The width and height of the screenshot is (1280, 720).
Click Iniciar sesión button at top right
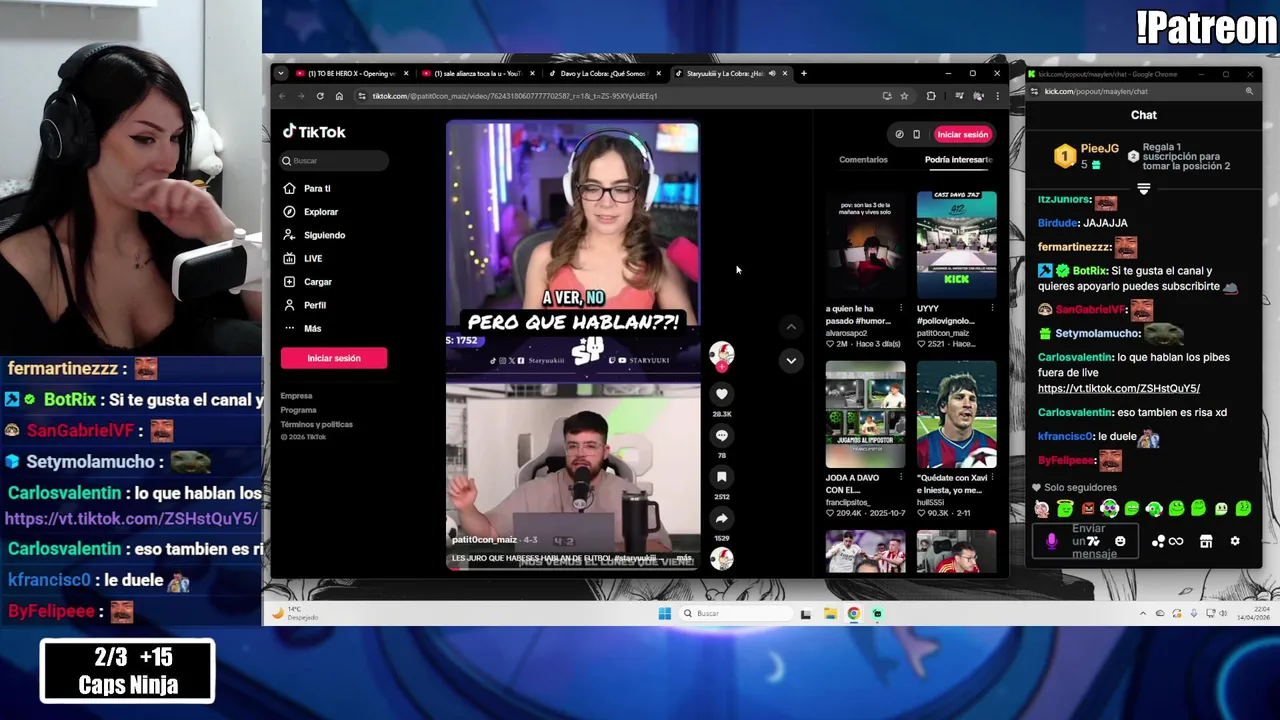click(x=962, y=134)
